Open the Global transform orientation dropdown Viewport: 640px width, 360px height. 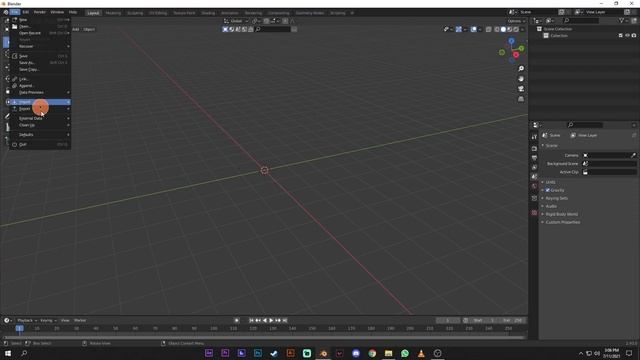236,21
